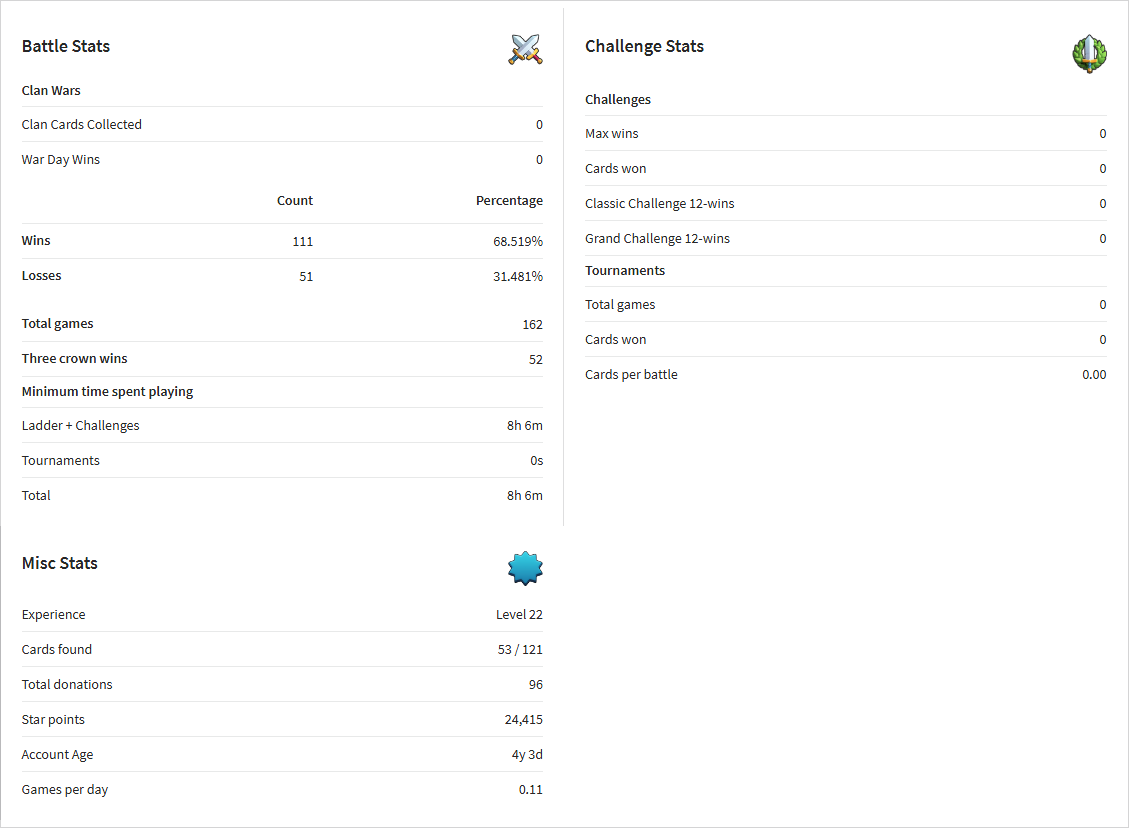Select the Challenge Stats heading
The image size is (1129, 828).
pyautogui.click(x=644, y=46)
